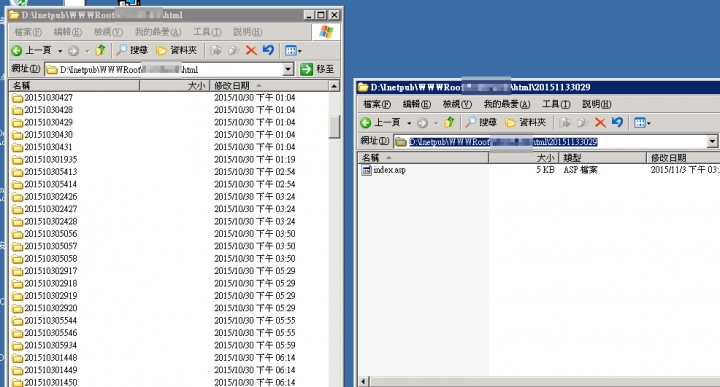Select folder 201510302920
The width and height of the screenshot is (720, 387).
tap(45, 308)
